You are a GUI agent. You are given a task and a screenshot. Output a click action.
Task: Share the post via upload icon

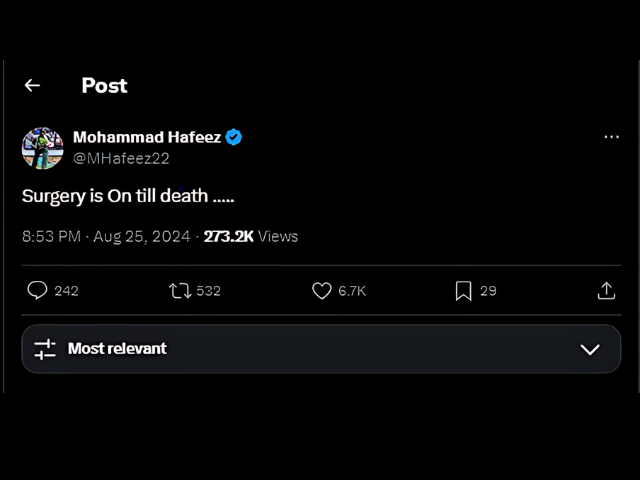[x=606, y=291]
